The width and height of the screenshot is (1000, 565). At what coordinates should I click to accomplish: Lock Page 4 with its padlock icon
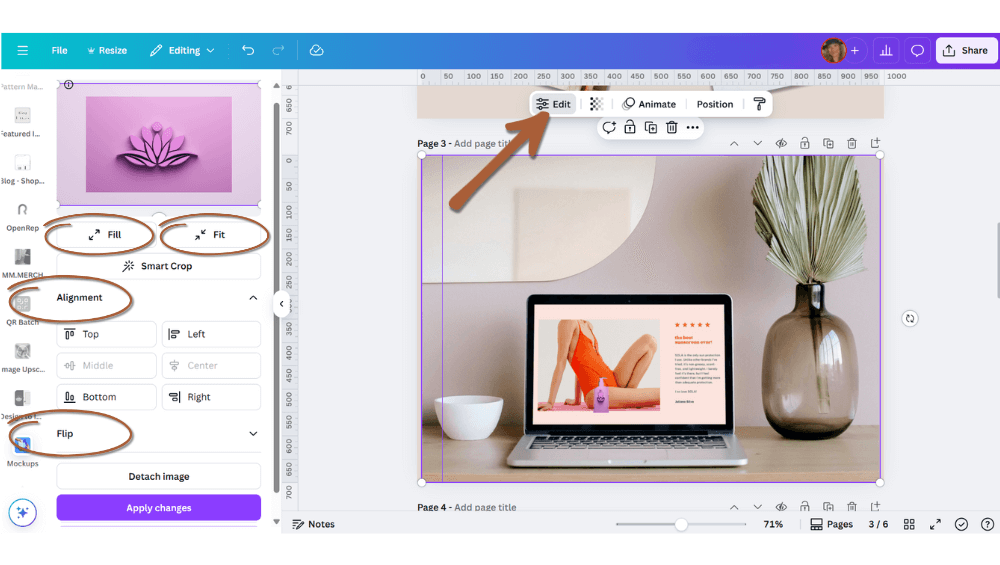pos(805,507)
